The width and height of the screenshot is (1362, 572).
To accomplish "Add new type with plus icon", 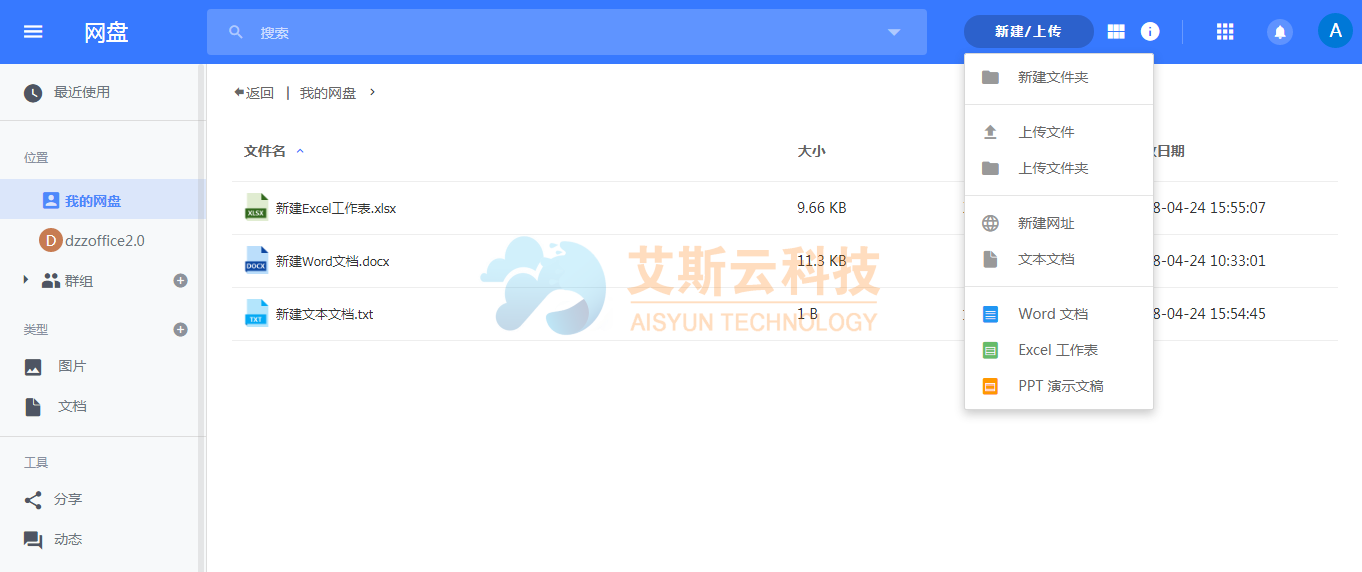I will [181, 329].
